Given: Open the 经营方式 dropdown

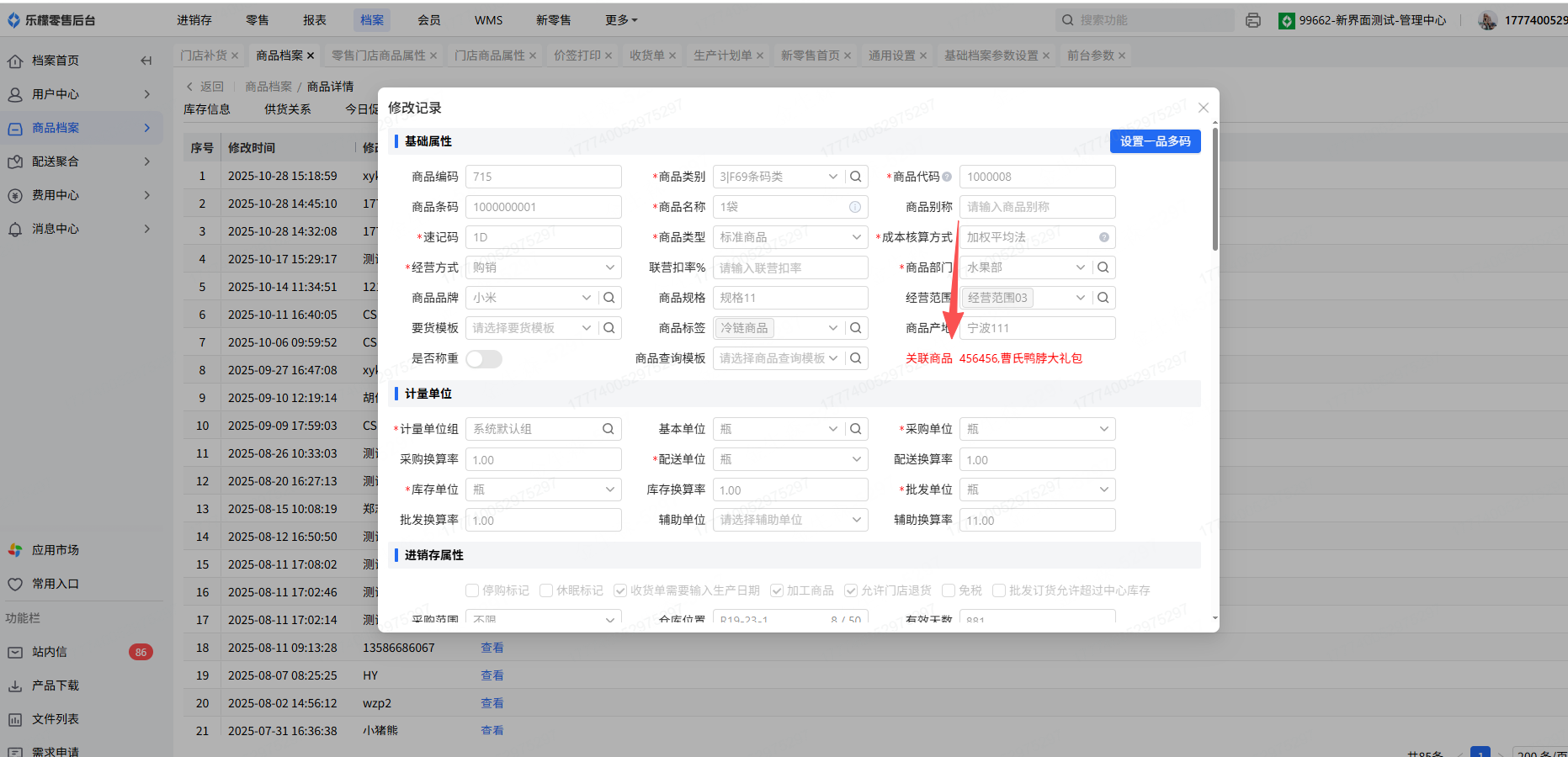Looking at the screenshot, I should tap(544, 267).
